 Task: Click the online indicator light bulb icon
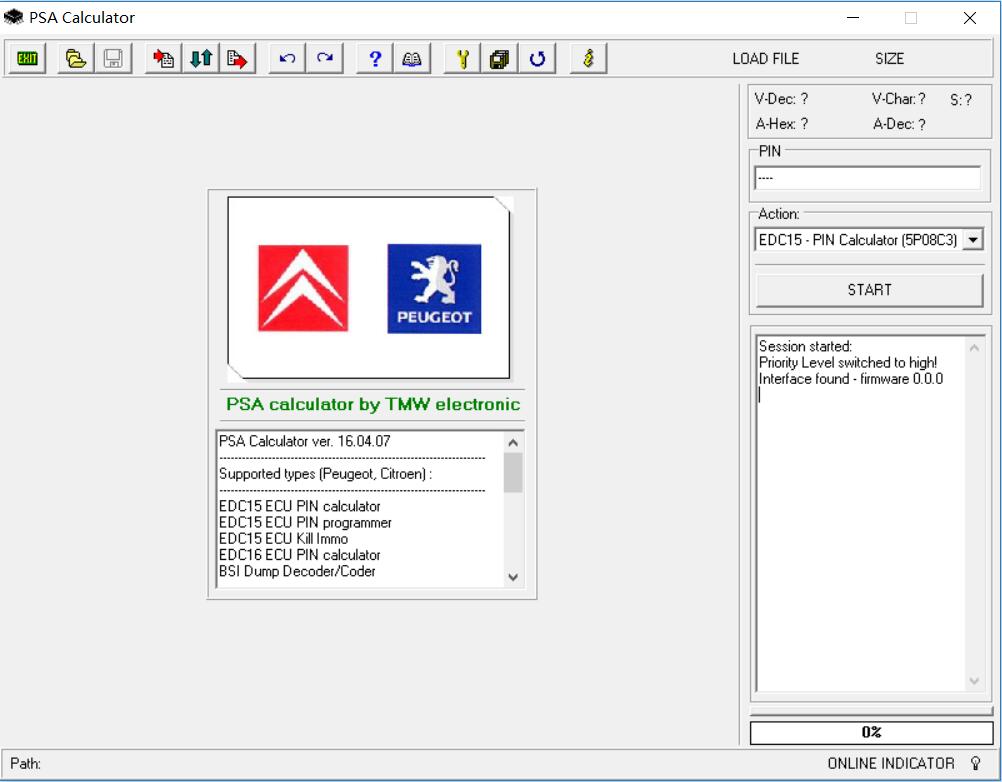click(x=976, y=764)
